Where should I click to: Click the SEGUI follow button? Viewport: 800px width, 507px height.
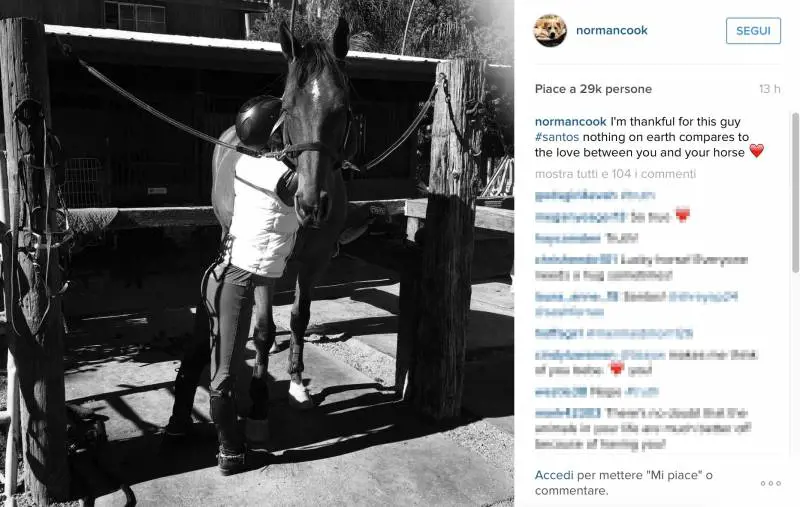(753, 31)
